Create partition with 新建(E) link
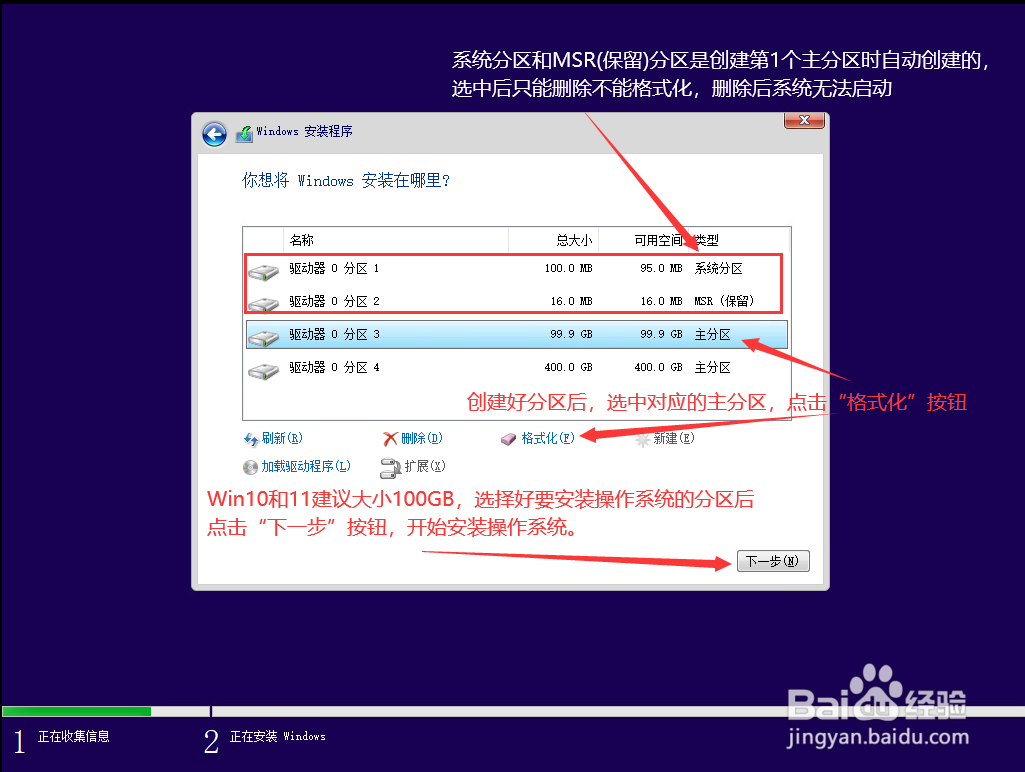1025x772 pixels. (x=674, y=439)
